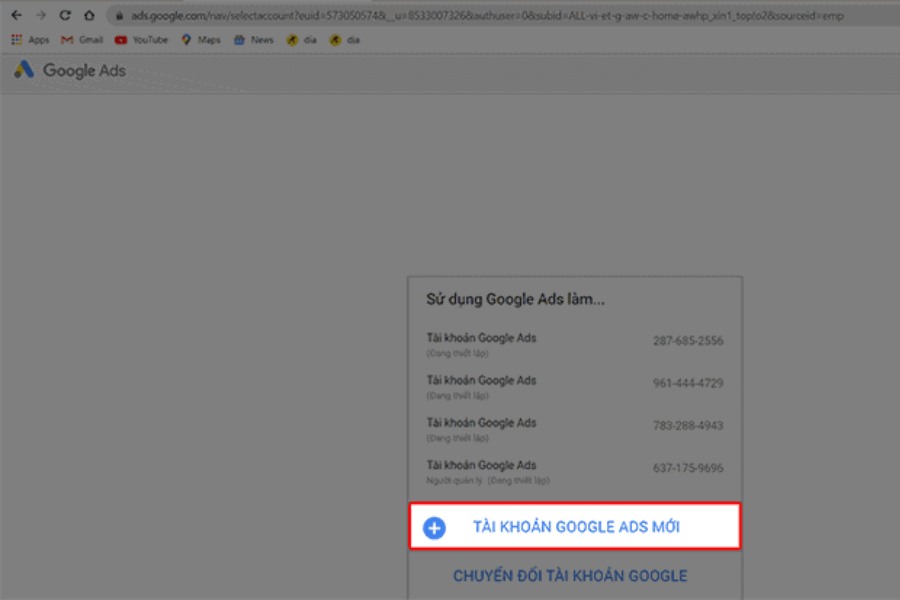The width and height of the screenshot is (900, 600).
Task: Select manager account 637-175-9696
Action: point(575,472)
